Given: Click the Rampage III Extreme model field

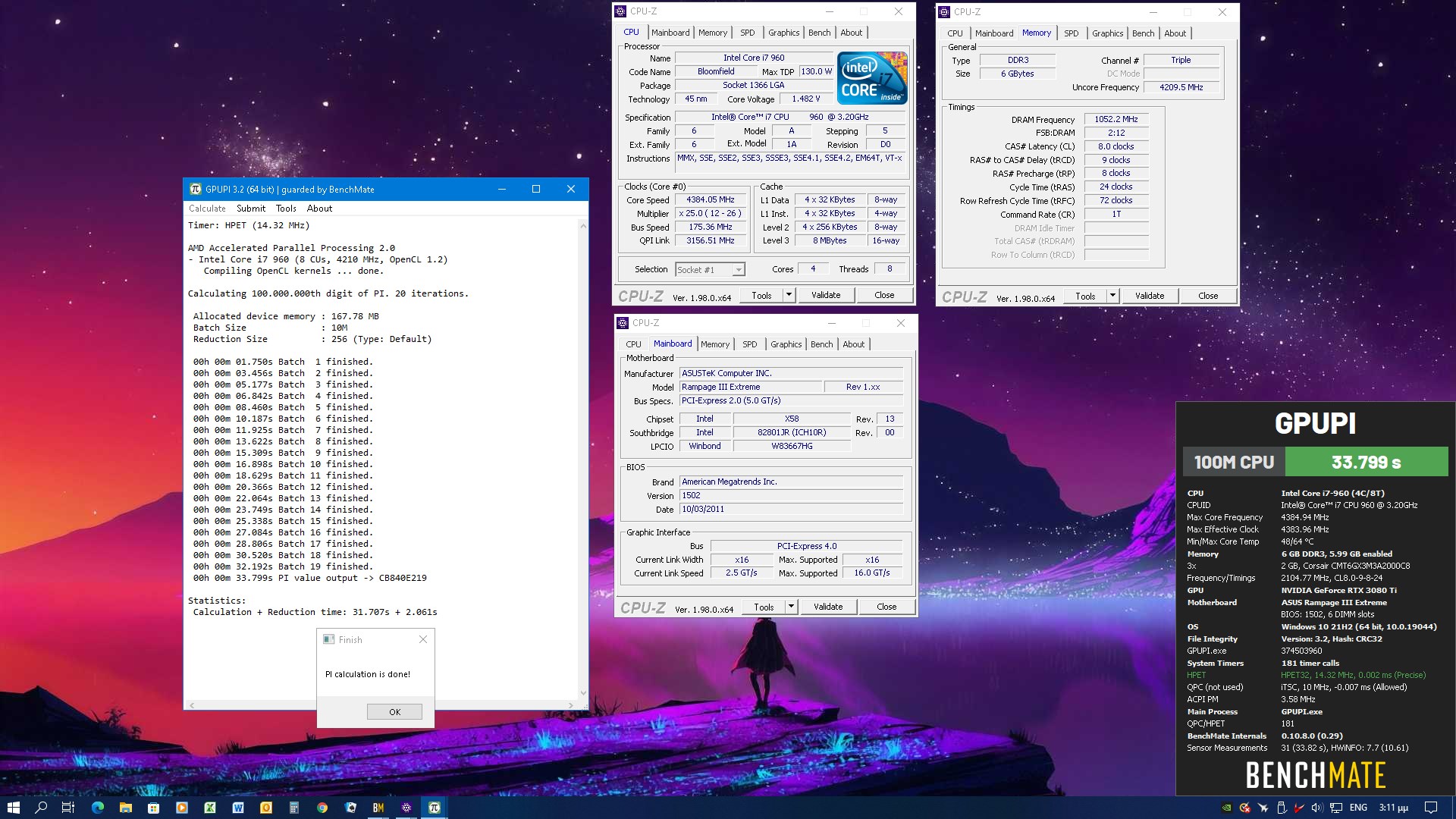Looking at the screenshot, I should click(750, 387).
